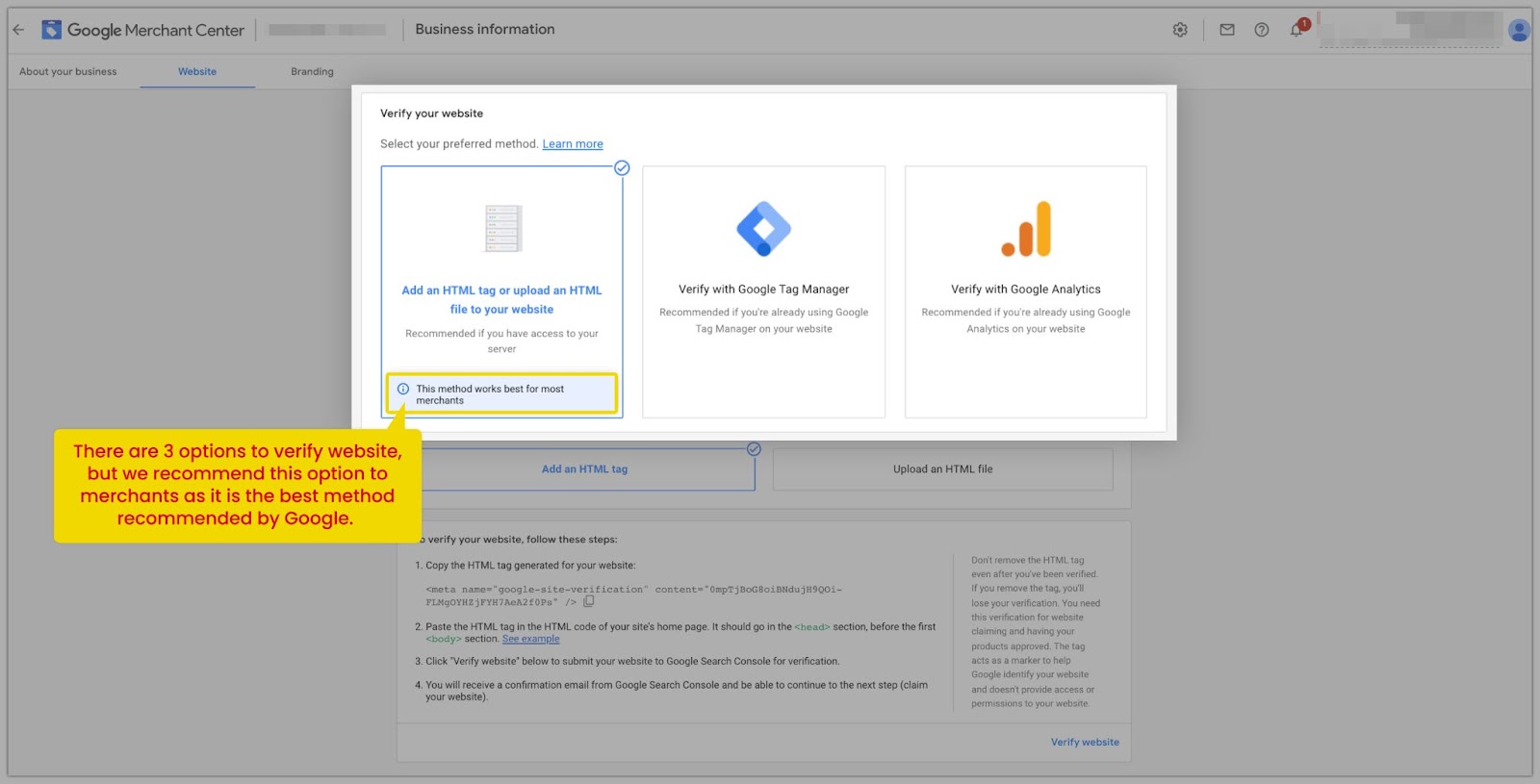Image resolution: width=1540 pixels, height=784 pixels.
Task: Select the Google Tag Manager verification card
Action: [x=764, y=291]
